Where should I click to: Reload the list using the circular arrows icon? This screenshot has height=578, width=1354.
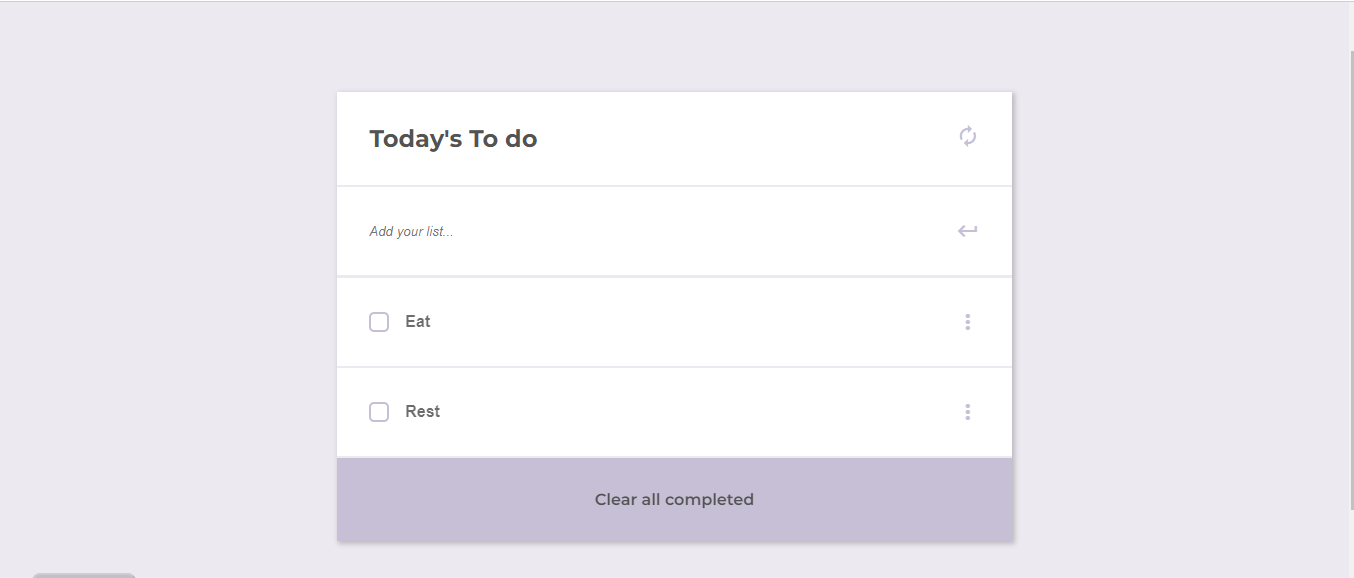pos(967,137)
